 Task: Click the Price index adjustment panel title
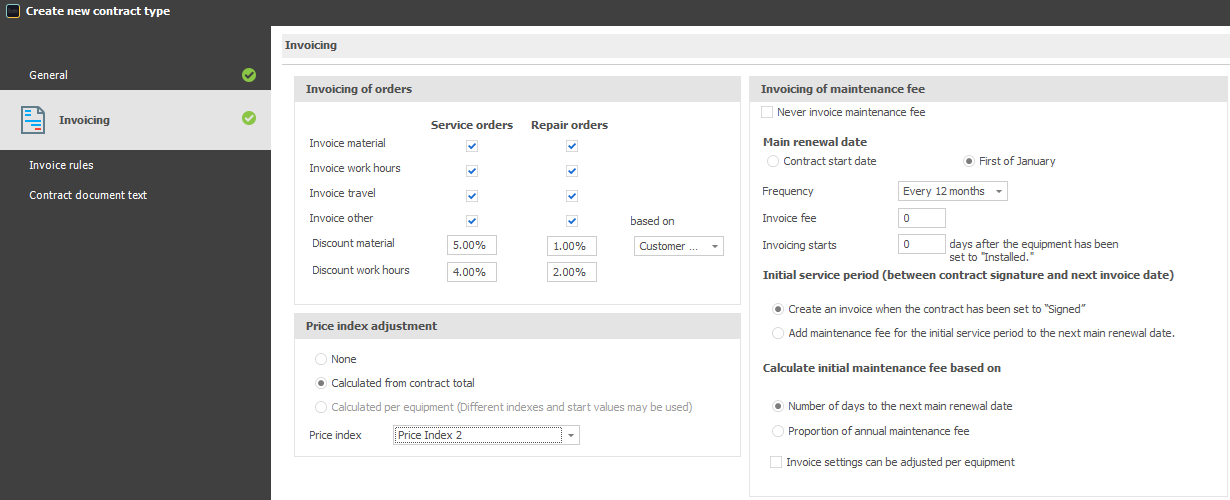click(x=371, y=326)
